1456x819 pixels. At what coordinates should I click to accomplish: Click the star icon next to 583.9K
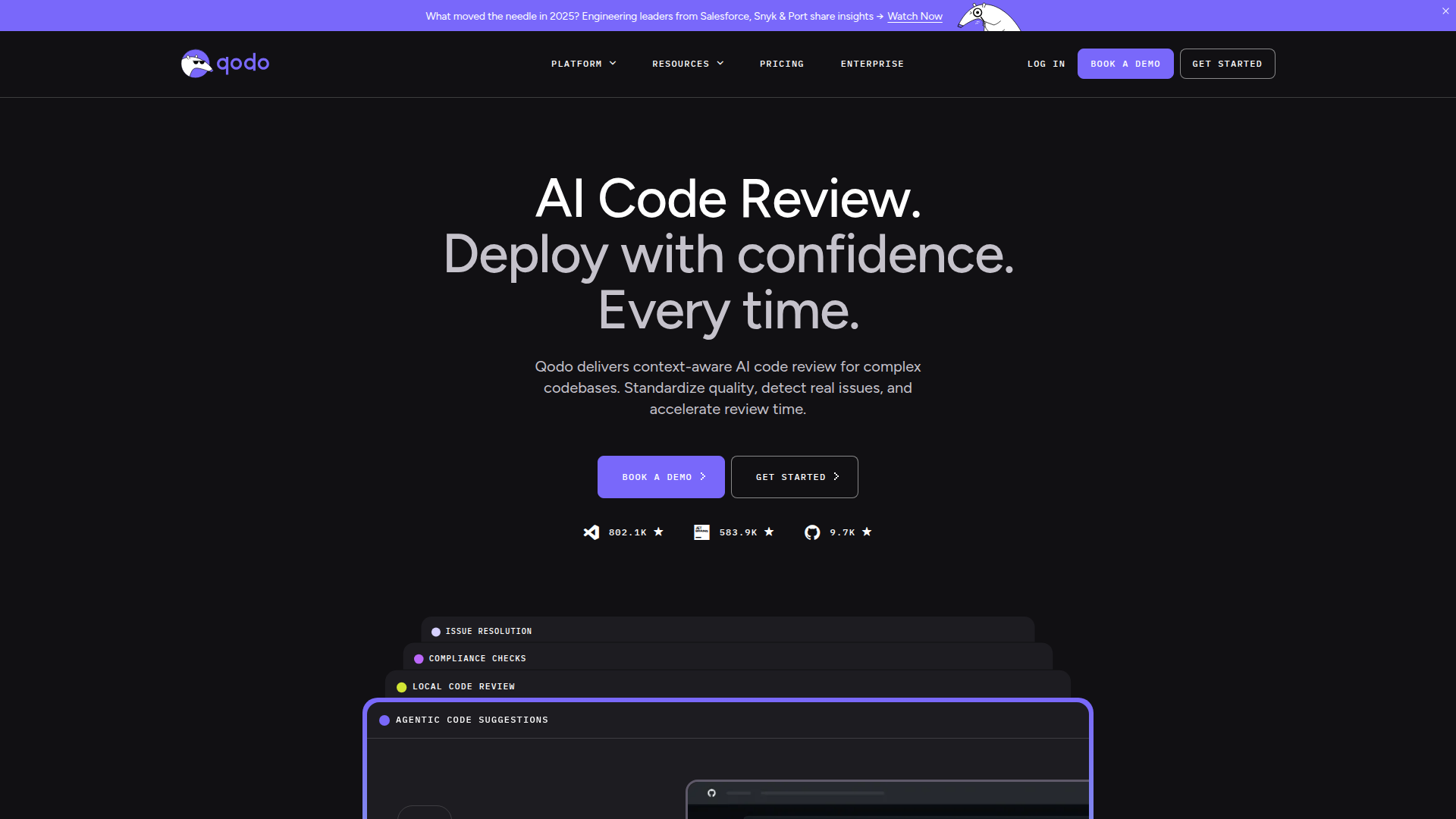point(770,532)
